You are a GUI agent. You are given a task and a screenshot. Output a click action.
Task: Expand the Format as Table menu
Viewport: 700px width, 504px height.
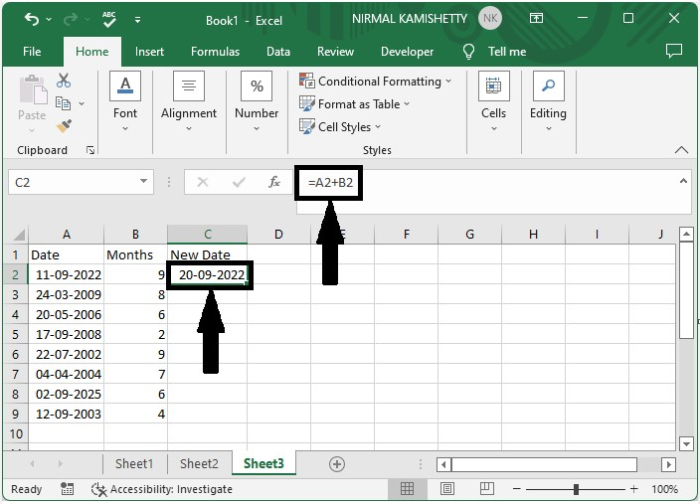pos(354,104)
